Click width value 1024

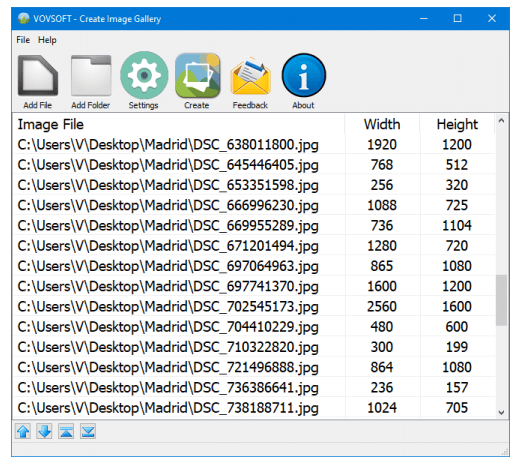pyautogui.click(x=382, y=408)
